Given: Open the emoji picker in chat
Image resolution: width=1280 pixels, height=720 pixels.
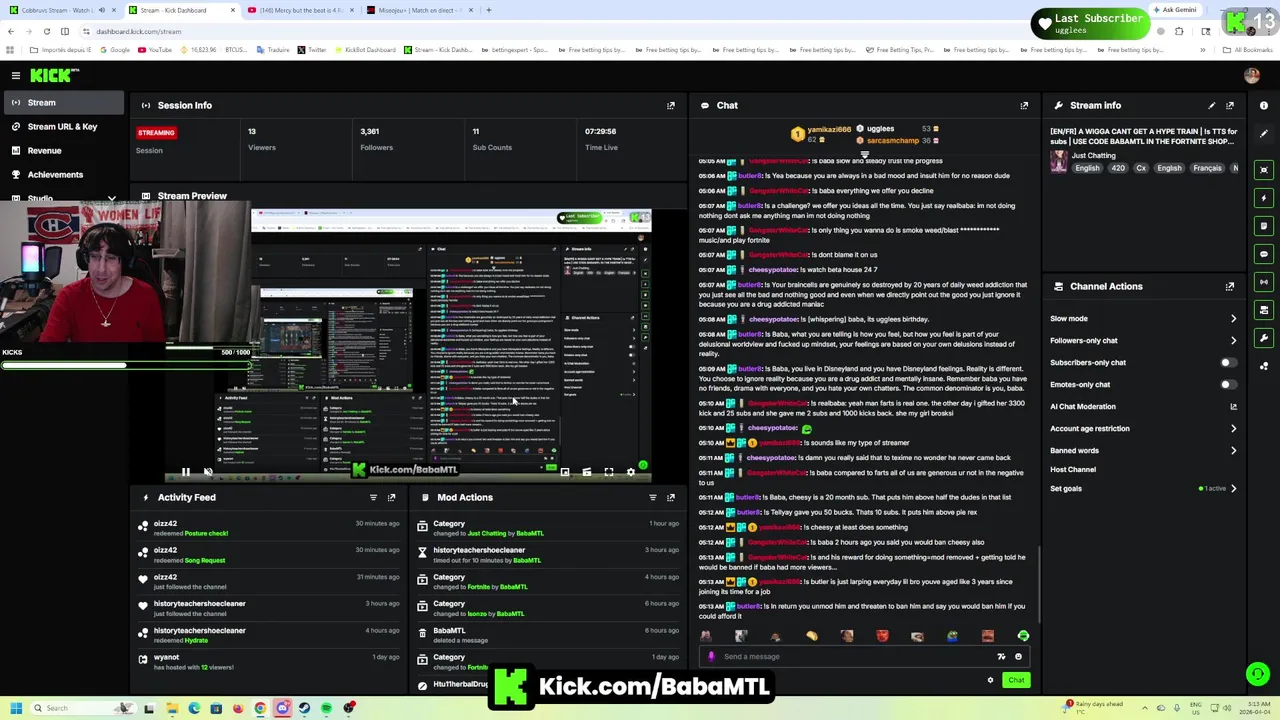Looking at the screenshot, I should [1018, 657].
